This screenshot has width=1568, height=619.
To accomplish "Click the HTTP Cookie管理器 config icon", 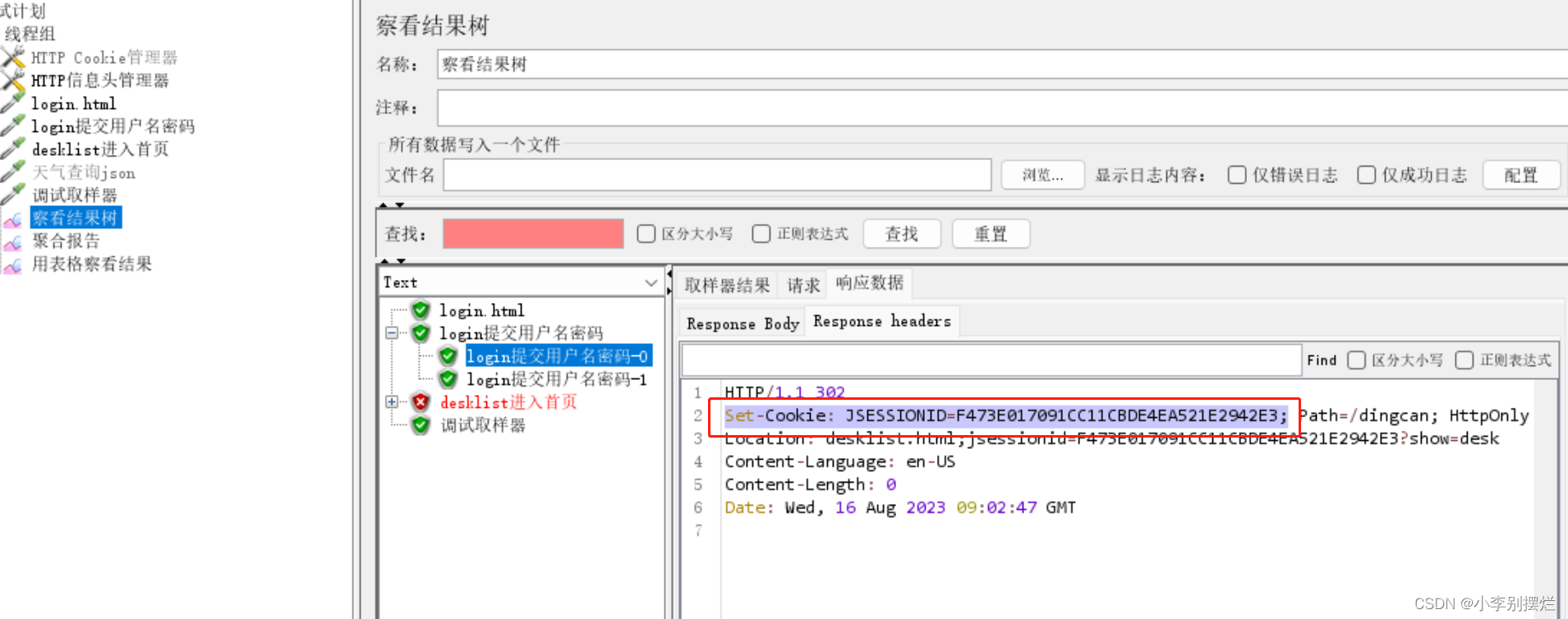I will tap(12, 57).
